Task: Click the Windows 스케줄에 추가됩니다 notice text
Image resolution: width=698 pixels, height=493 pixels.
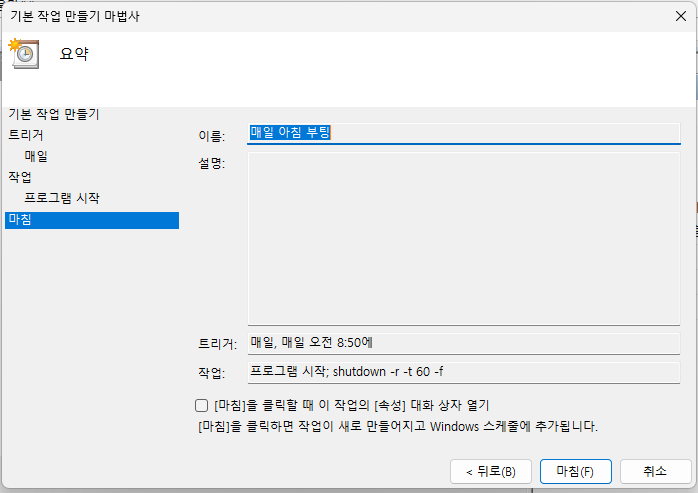Action: (398, 427)
